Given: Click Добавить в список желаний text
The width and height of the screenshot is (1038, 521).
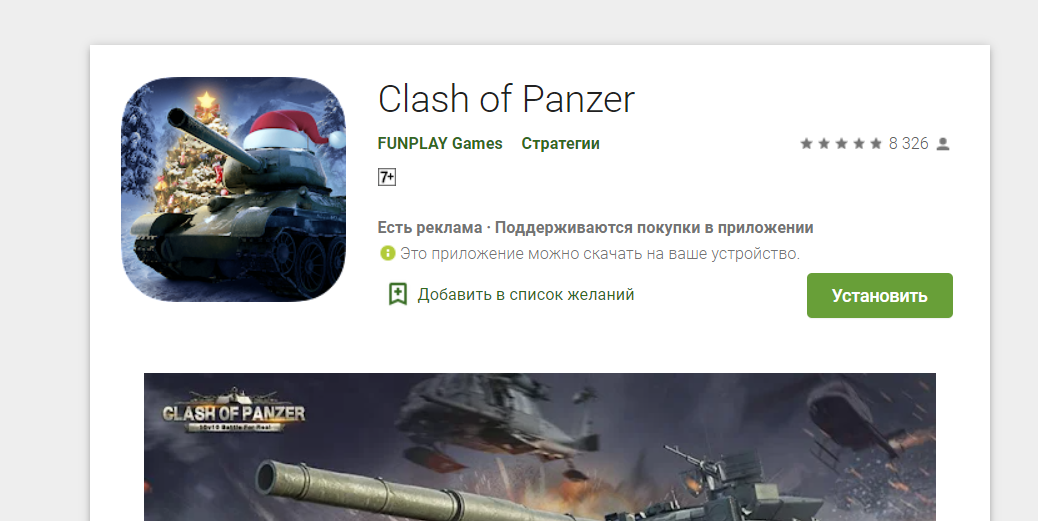Looking at the screenshot, I should tap(526, 295).
